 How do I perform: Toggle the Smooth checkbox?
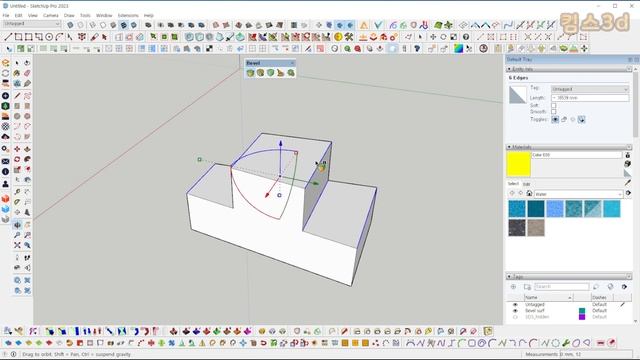click(553, 111)
